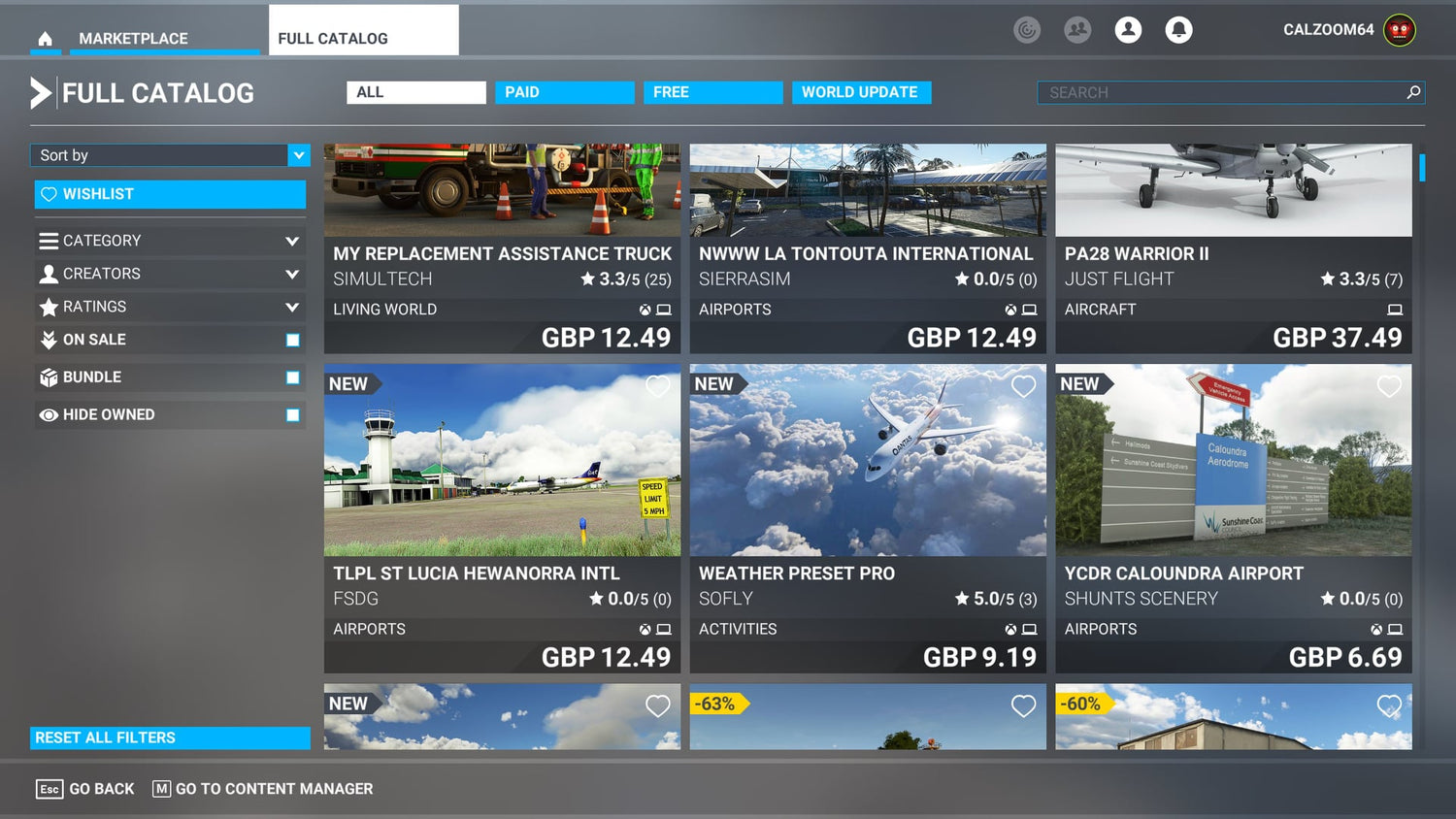
Task: Select the friends/group icon in top bar
Action: click(1077, 29)
